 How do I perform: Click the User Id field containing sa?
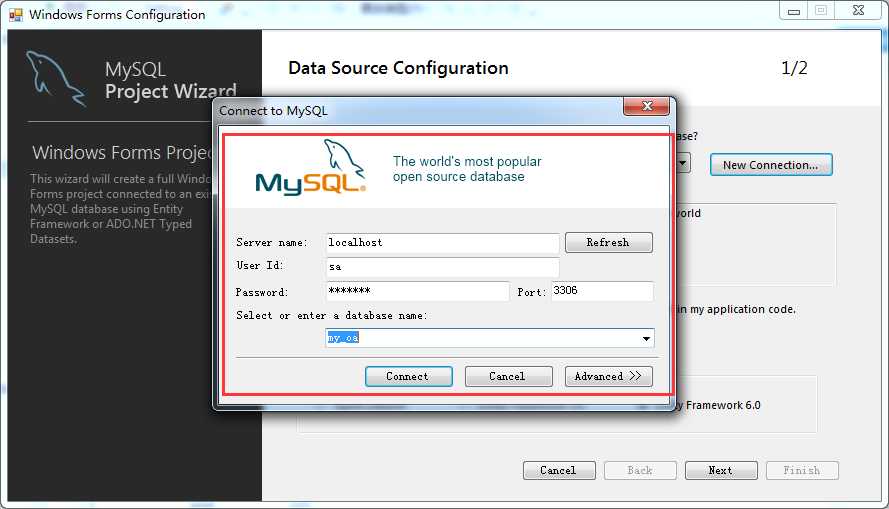[442, 267]
